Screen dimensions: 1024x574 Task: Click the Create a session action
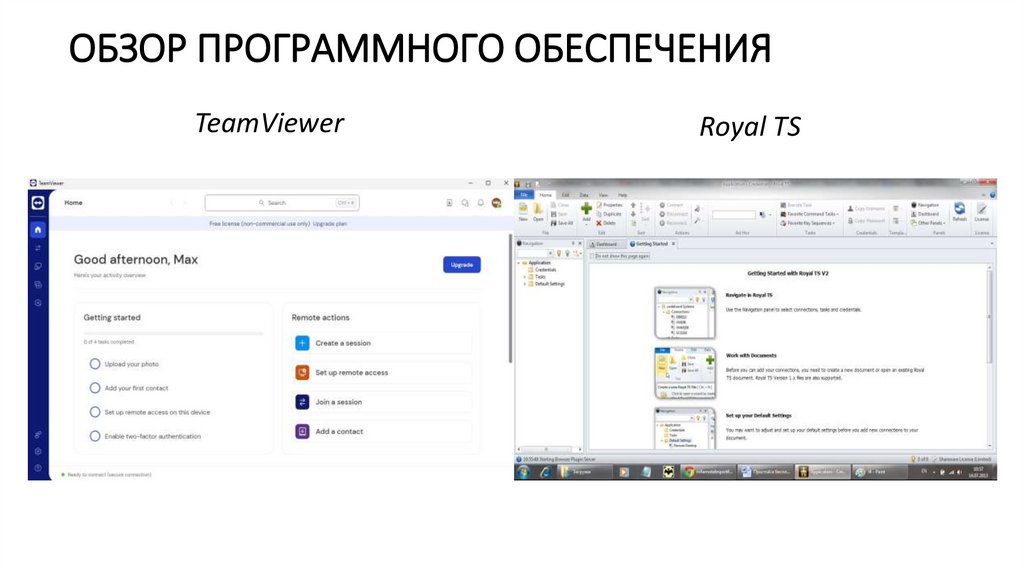(x=383, y=343)
